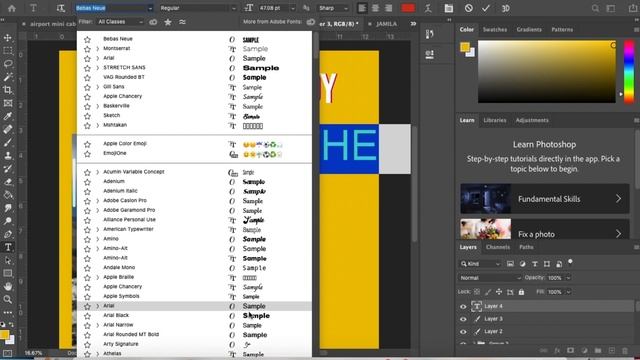Choose the American Typewriter font
Viewport: 640px width, 360px height.
click(194, 229)
